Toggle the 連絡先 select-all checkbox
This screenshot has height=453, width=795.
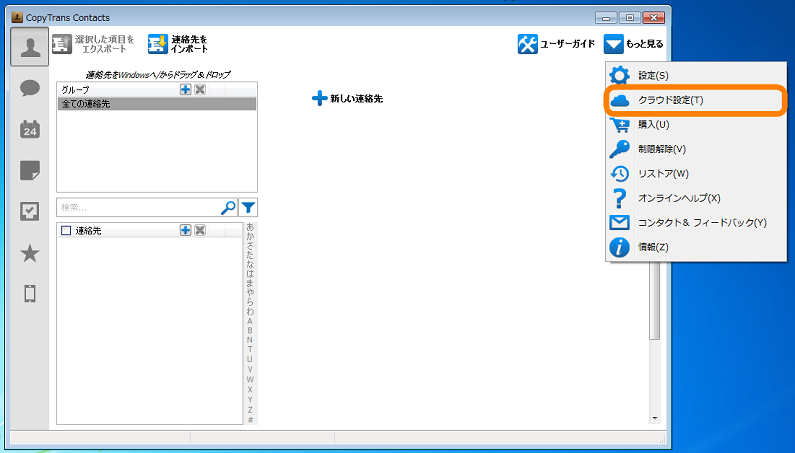(x=66, y=230)
